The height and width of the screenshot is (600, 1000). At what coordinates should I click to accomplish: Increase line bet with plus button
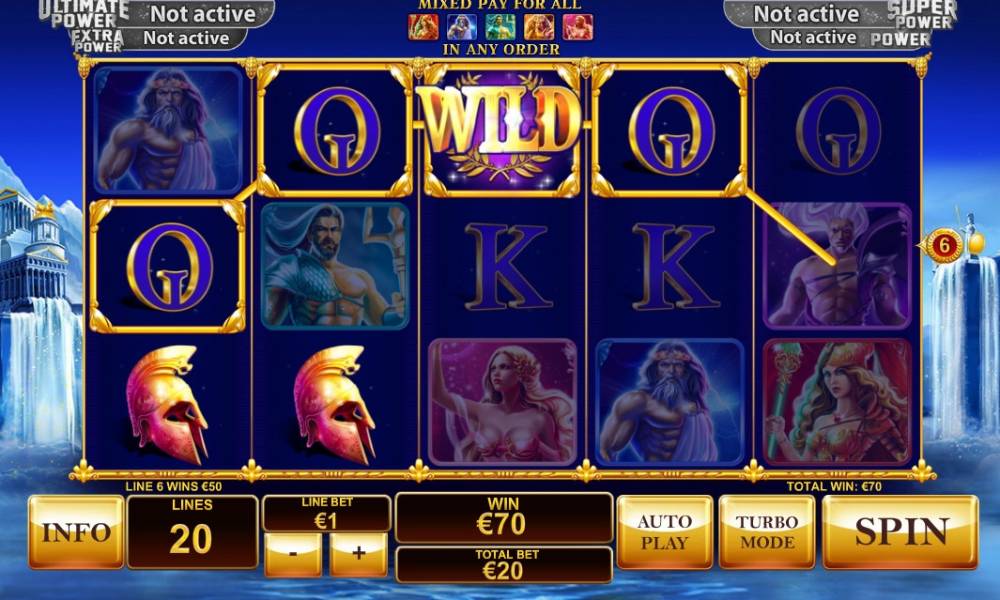coord(358,554)
